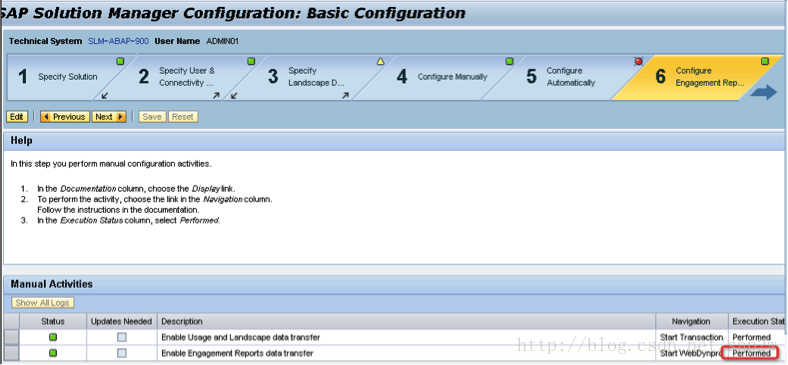Click Show All Logs button

[43, 303]
